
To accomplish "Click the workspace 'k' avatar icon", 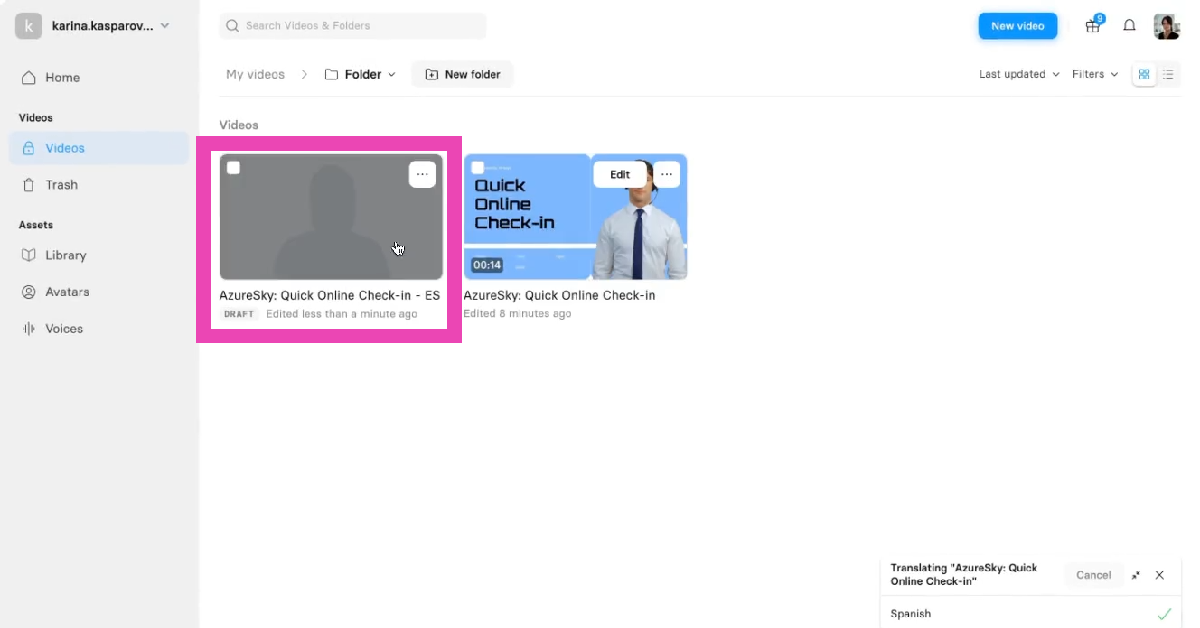I will (x=28, y=26).
